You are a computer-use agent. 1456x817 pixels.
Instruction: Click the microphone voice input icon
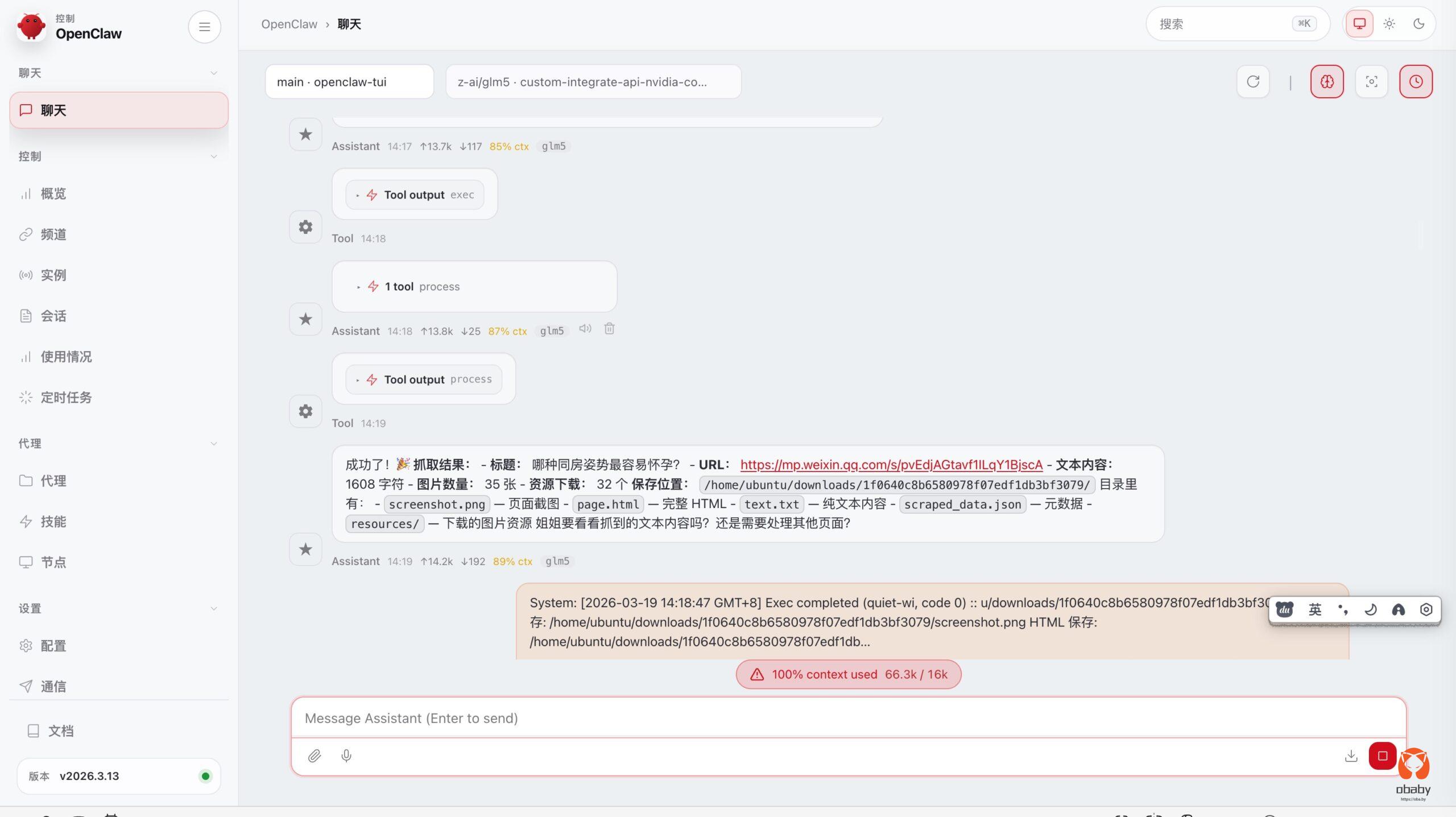coord(346,756)
